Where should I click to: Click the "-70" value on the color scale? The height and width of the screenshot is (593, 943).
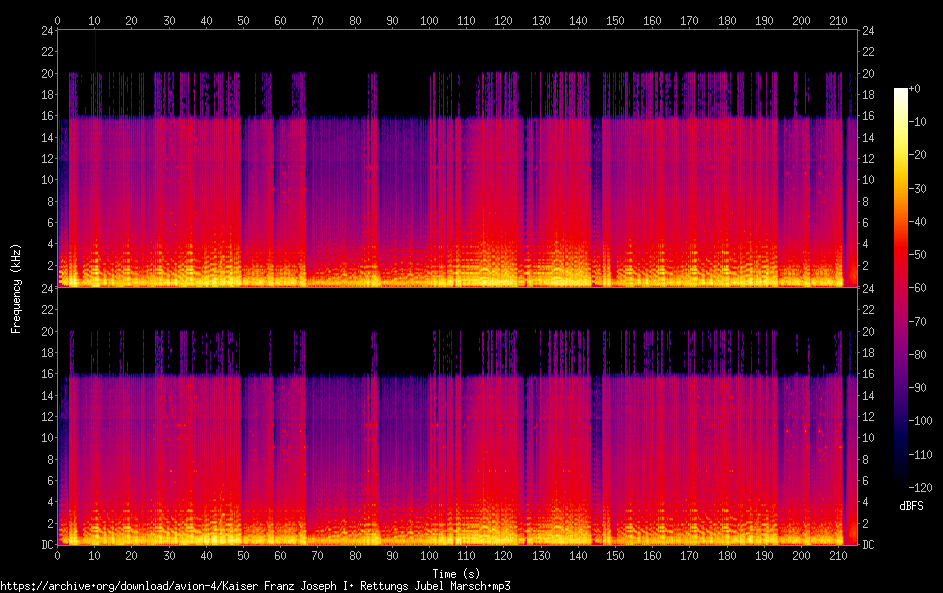click(918, 321)
